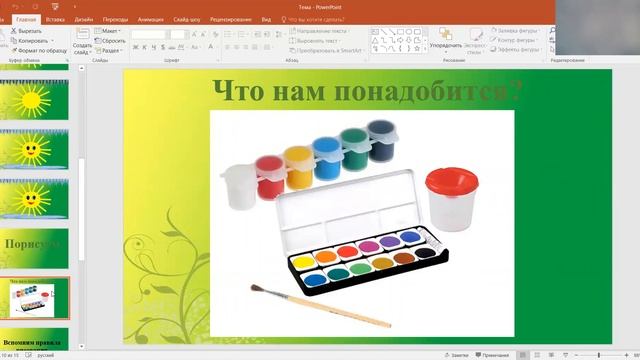Image resolution: width=640 pixels, height=360 pixels.
Task: Switch to the Переходы tab
Action: click(x=115, y=20)
